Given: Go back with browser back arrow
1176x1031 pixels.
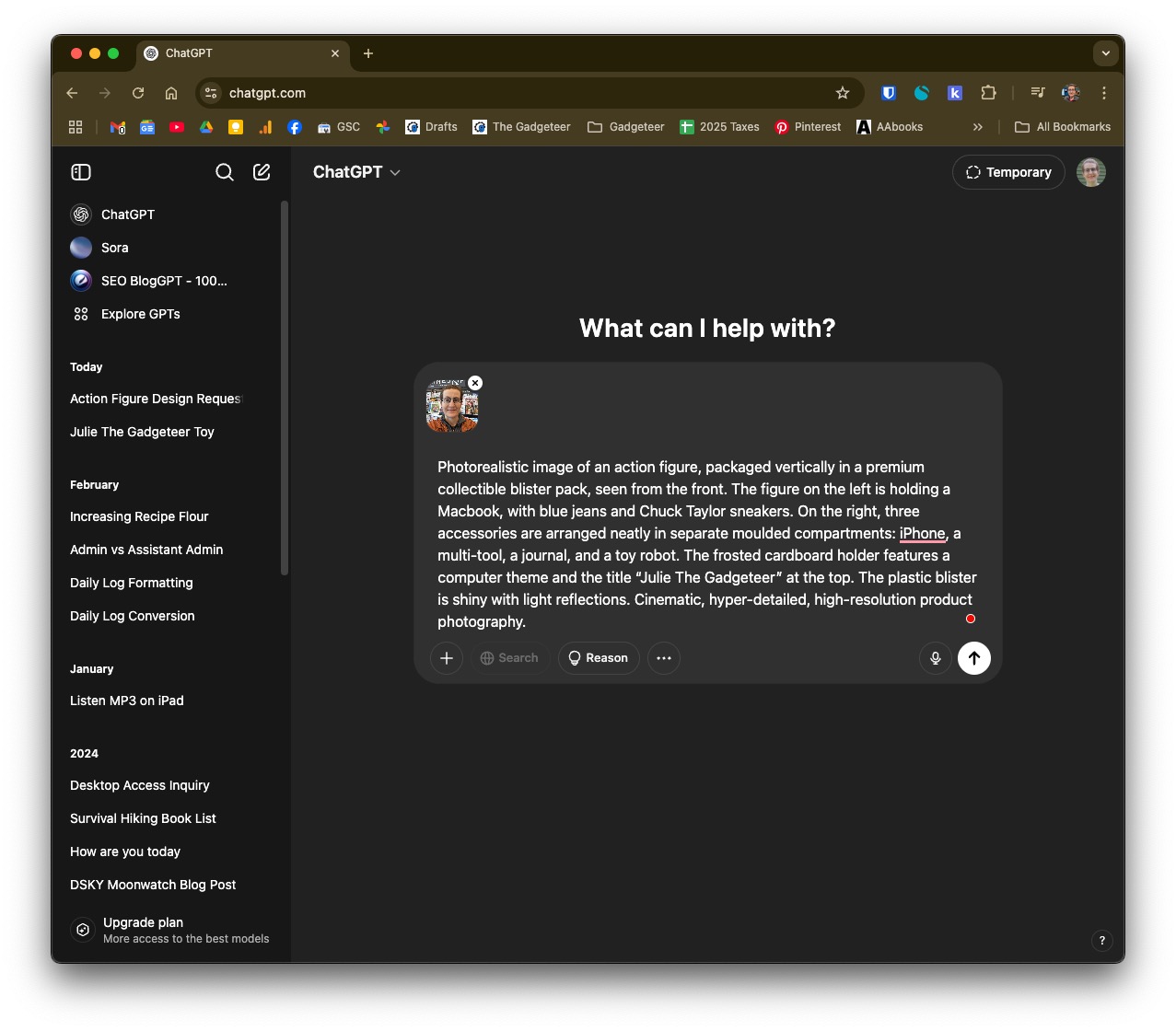Looking at the screenshot, I should [x=72, y=93].
